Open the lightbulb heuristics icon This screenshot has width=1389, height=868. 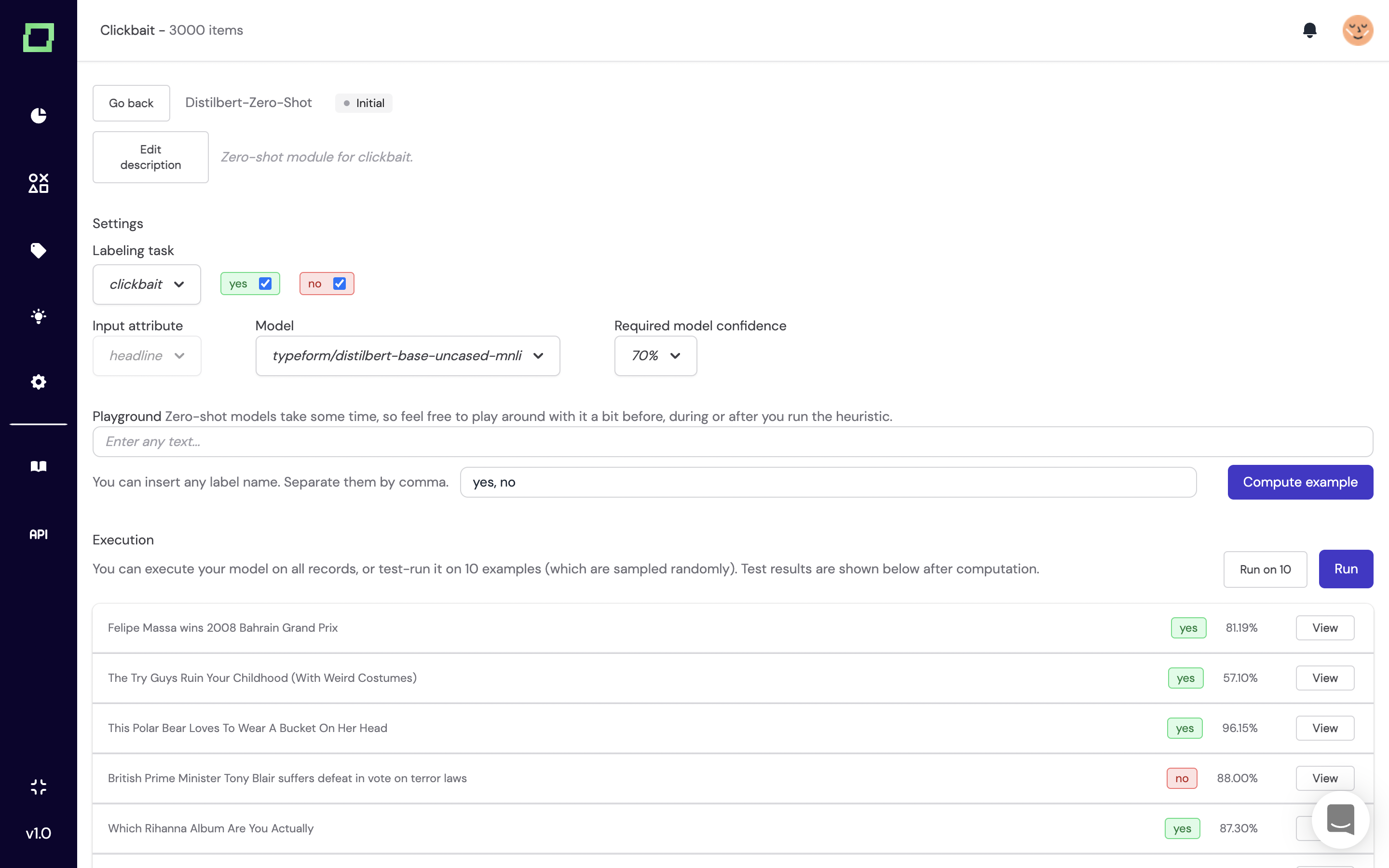[39, 316]
